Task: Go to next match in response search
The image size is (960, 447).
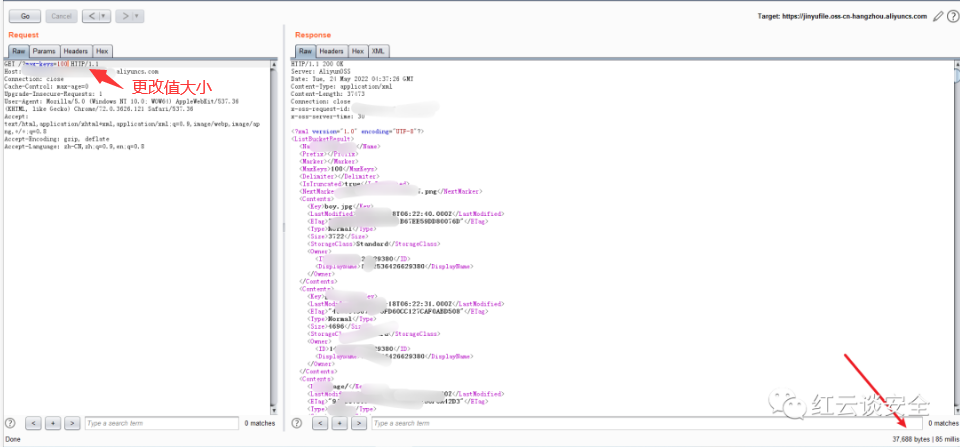Action: click(358, 424)
